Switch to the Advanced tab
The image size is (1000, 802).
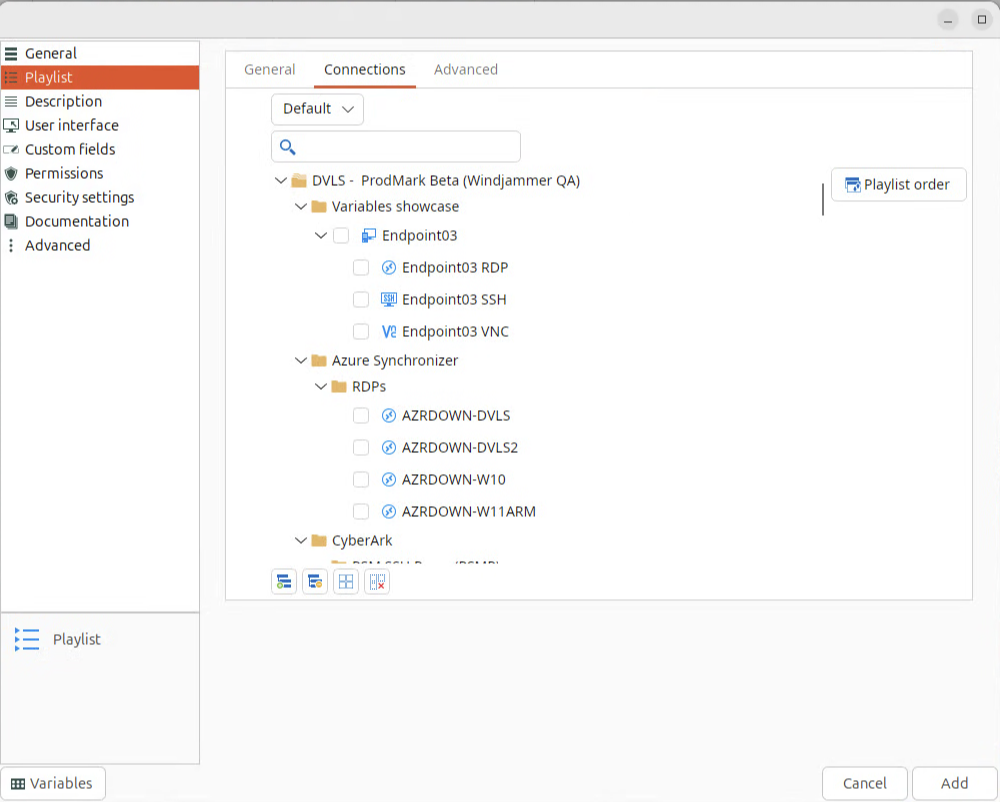(465, 70)
